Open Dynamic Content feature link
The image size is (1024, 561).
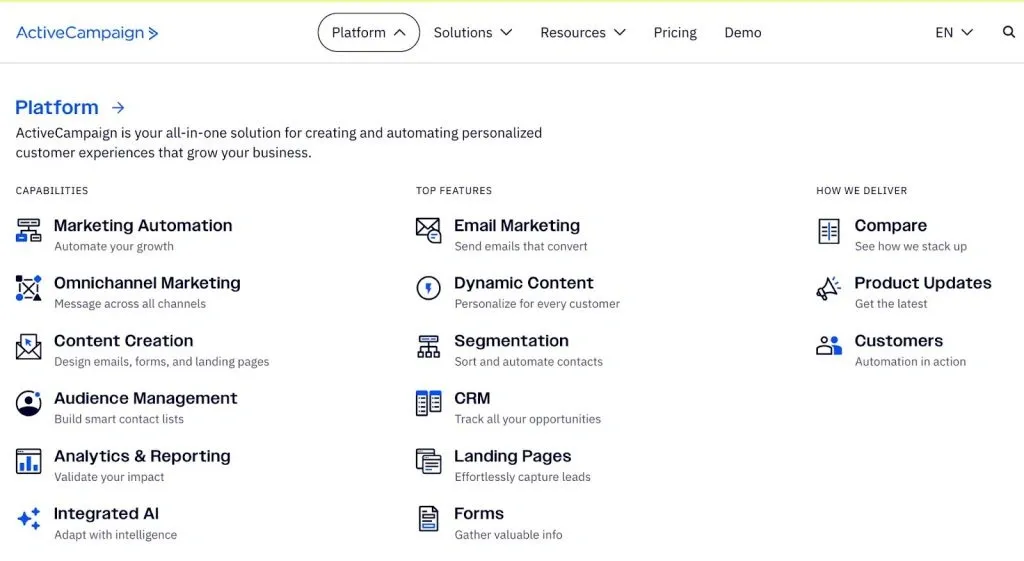tap(524, 283)
